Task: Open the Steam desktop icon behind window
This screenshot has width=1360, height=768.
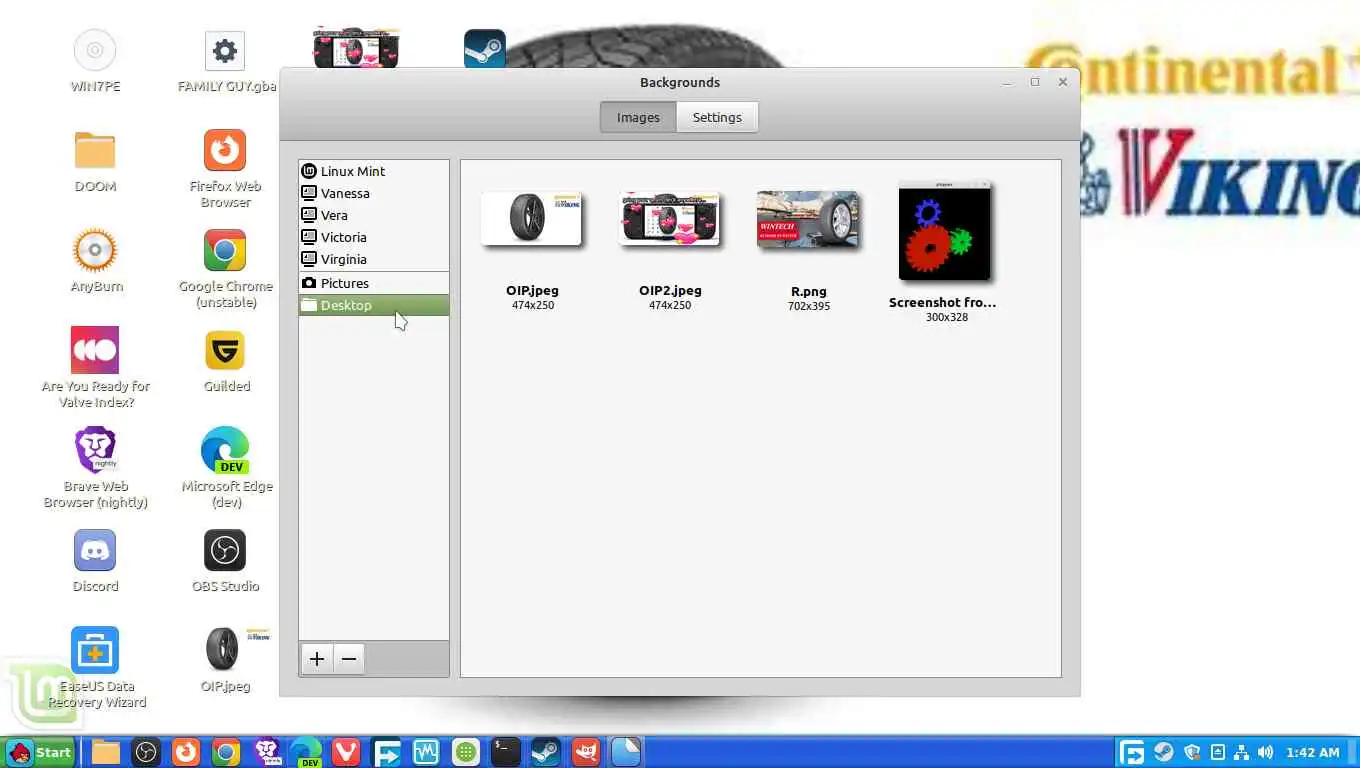Action: (x=485, y=48)
